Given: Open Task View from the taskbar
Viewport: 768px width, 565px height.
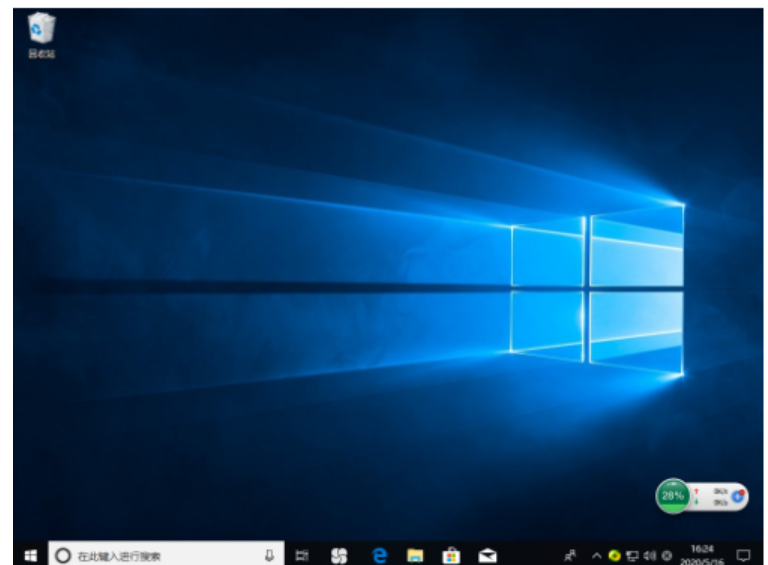Looking at the screenshot, I should point(302,555).
